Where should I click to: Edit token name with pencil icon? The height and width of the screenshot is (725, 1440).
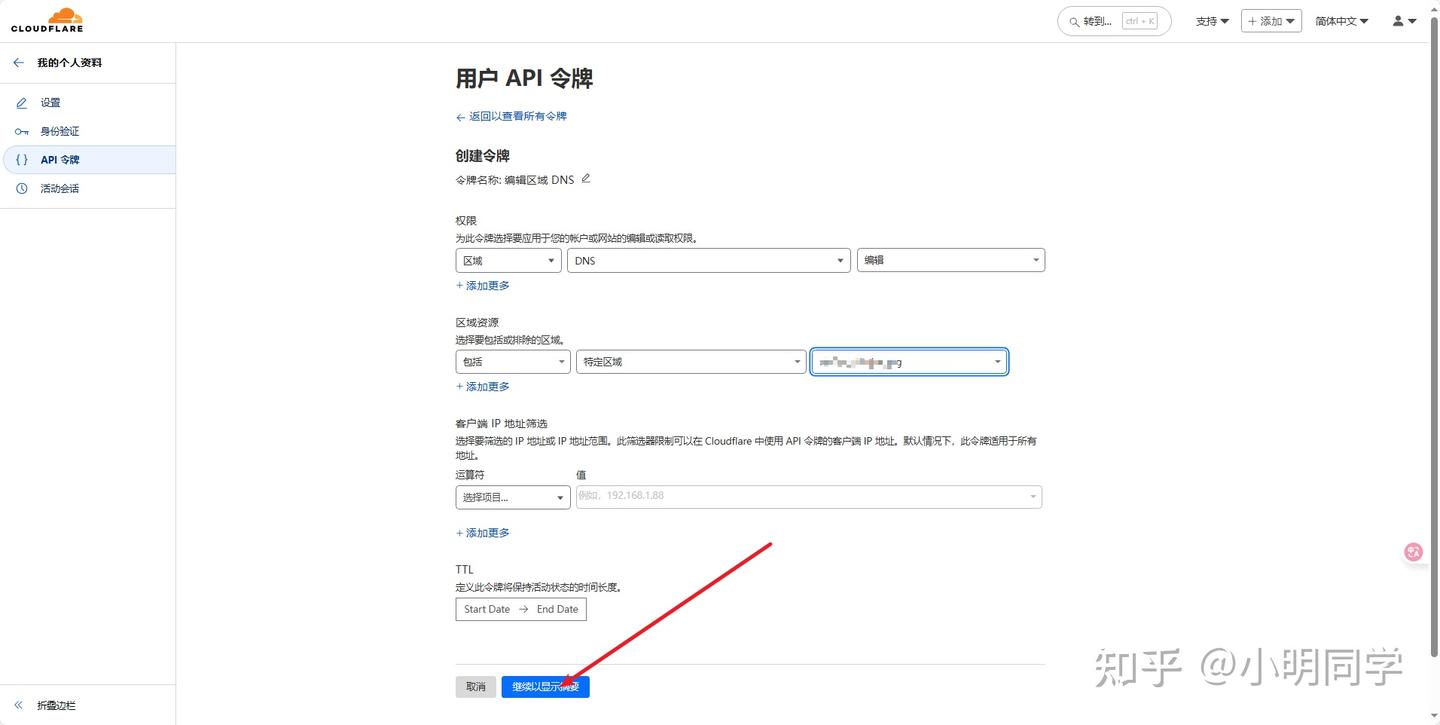point(586,179)
